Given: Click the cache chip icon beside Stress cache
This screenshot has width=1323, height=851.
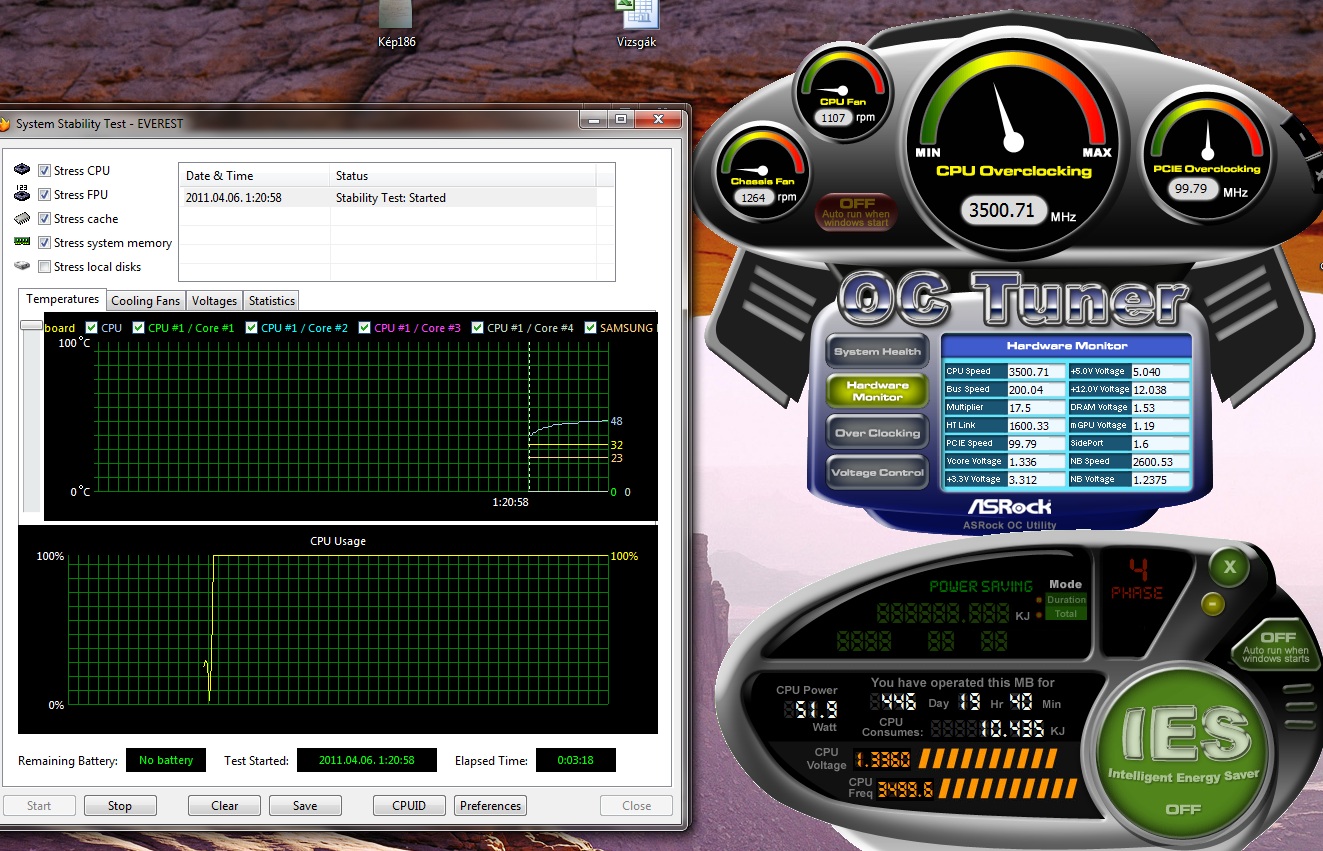Looking at the screenshot, I should tap(22, 219).
